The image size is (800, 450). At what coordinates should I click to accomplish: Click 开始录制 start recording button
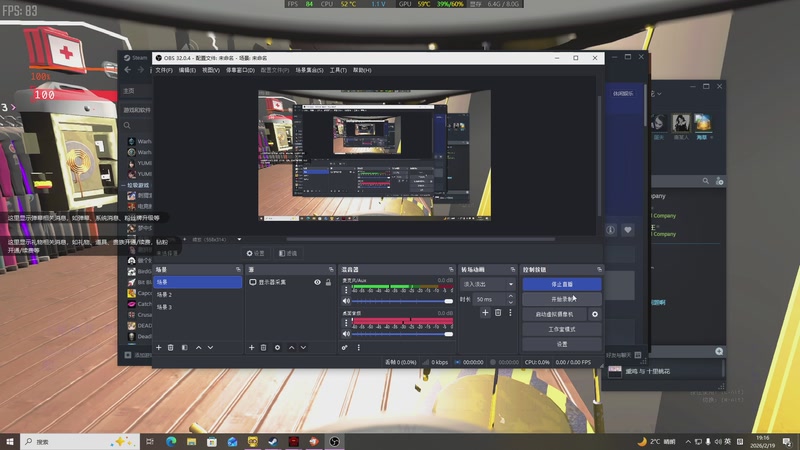pos(562,299)
